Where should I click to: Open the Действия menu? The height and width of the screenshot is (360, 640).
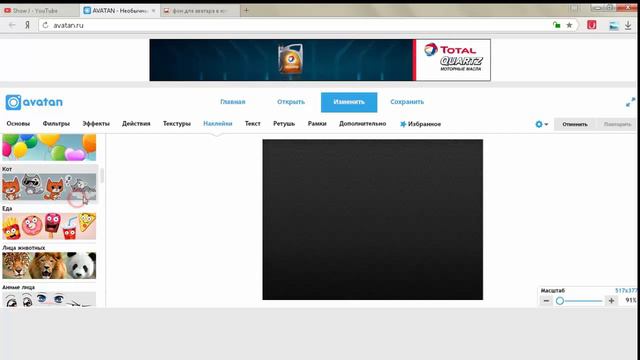(x=136, y=123)
